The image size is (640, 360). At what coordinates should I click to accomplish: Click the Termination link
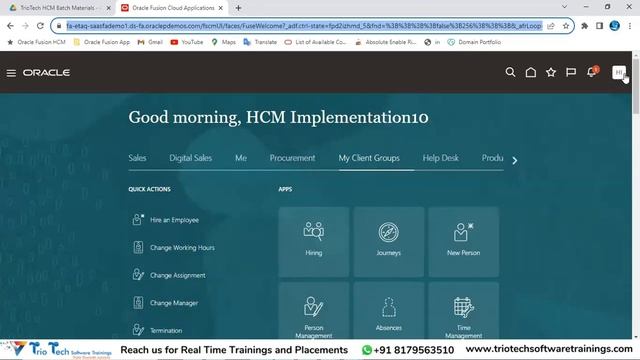coord(166,331)
